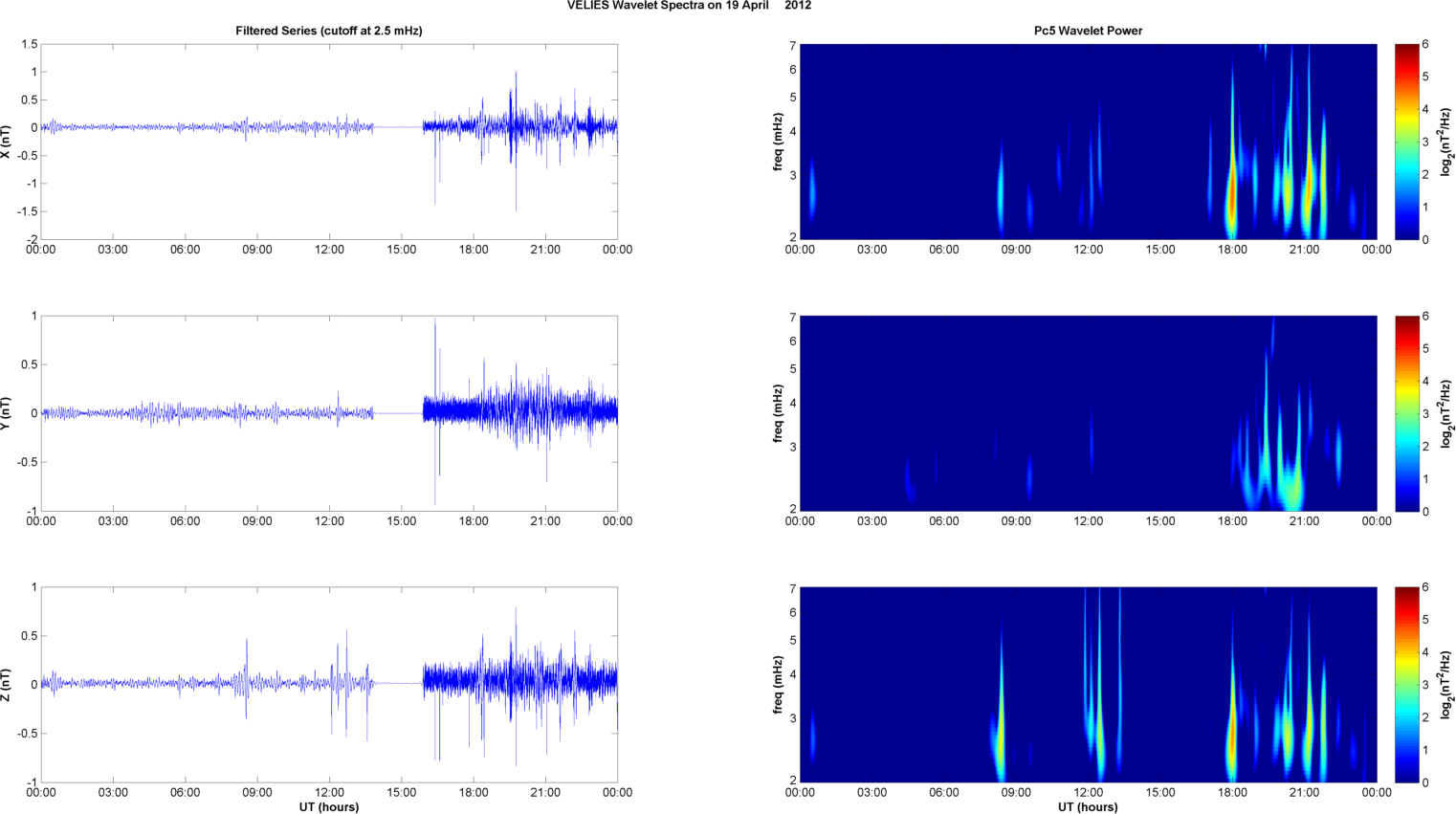Screen dimensions: 1456x814
Task: Click the '4' frequency tick on middle spectrum
Action: point(793,404)
